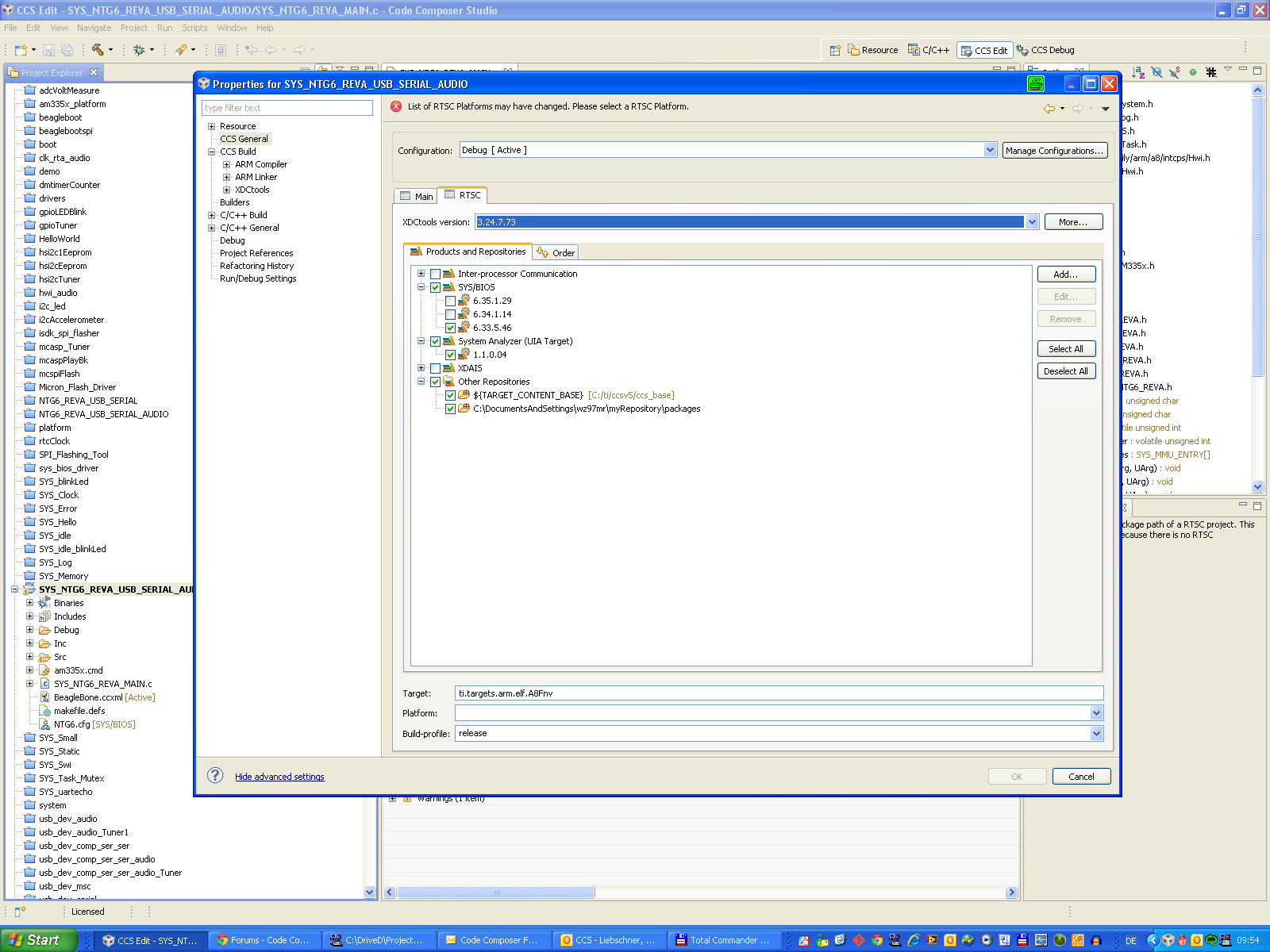
Task: Click the Manage Configurations button
Action: [x=1054, y=151]
